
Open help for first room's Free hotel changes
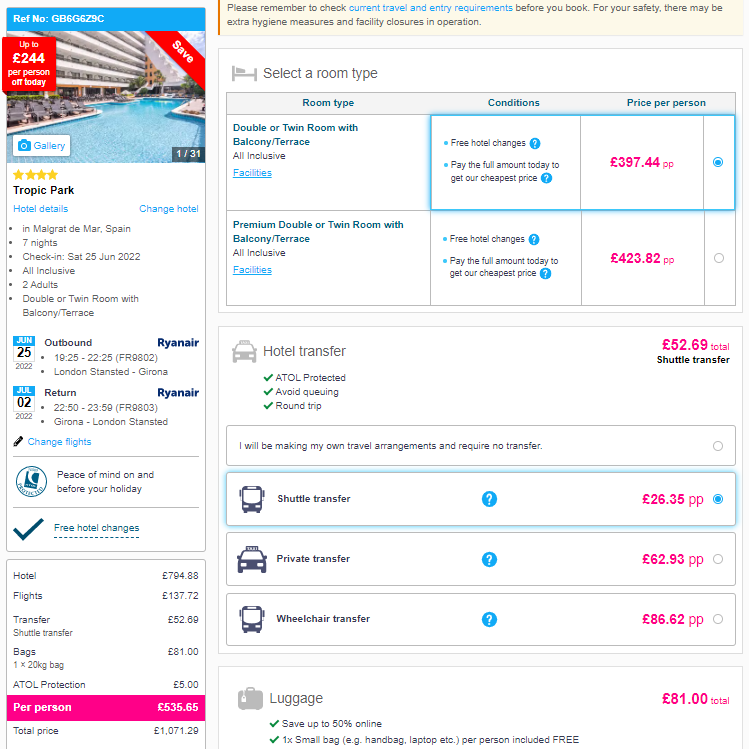pos(535,143)
